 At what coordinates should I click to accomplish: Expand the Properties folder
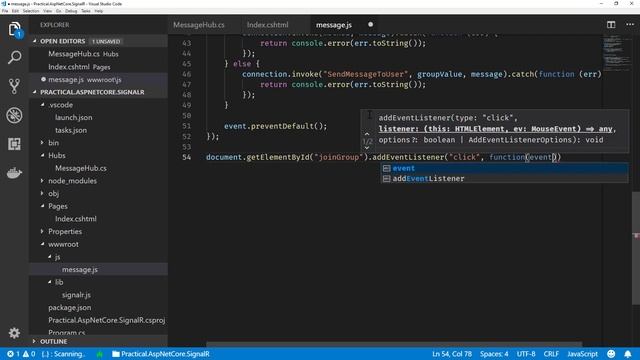[x=42, y=231]
